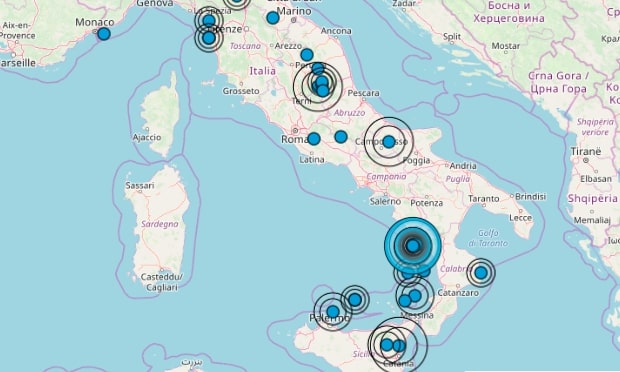Select the Sardegna region label
620x372 pixels.
point(160,224)
